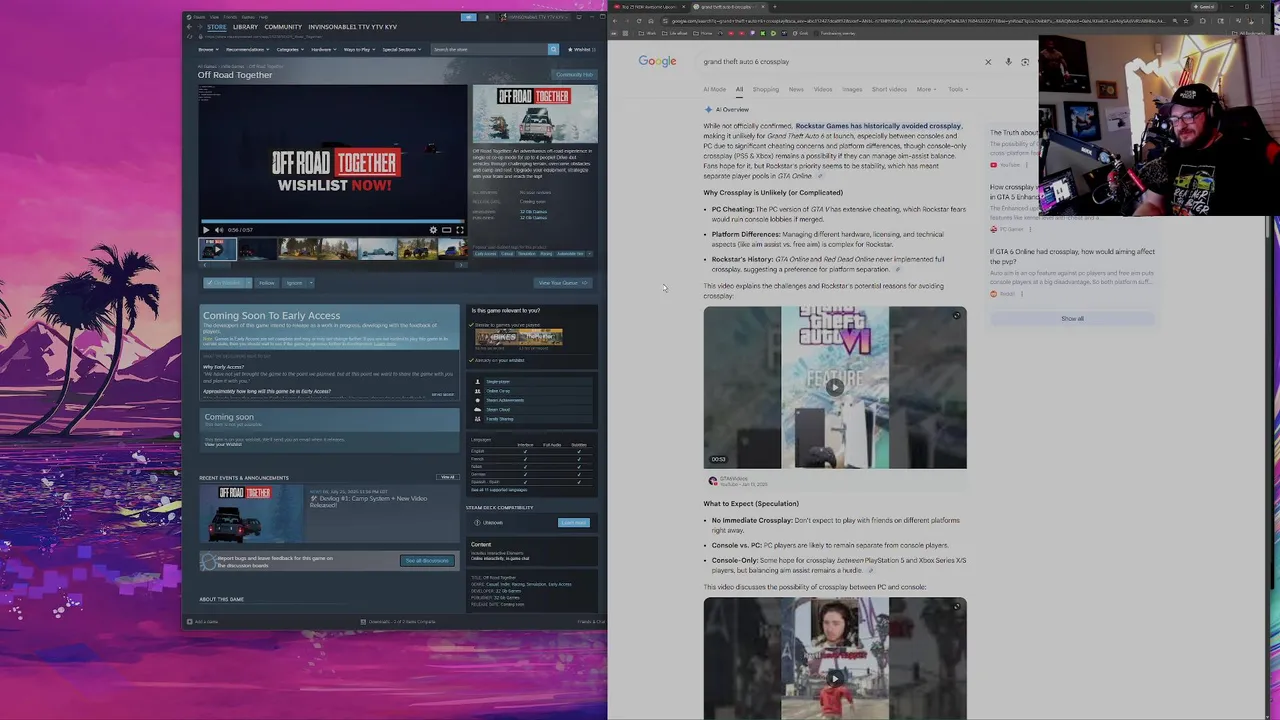The height and width of the screenshot is (720, 1280).
Task: Expand the Hardware menu
Action: [324, 49]
